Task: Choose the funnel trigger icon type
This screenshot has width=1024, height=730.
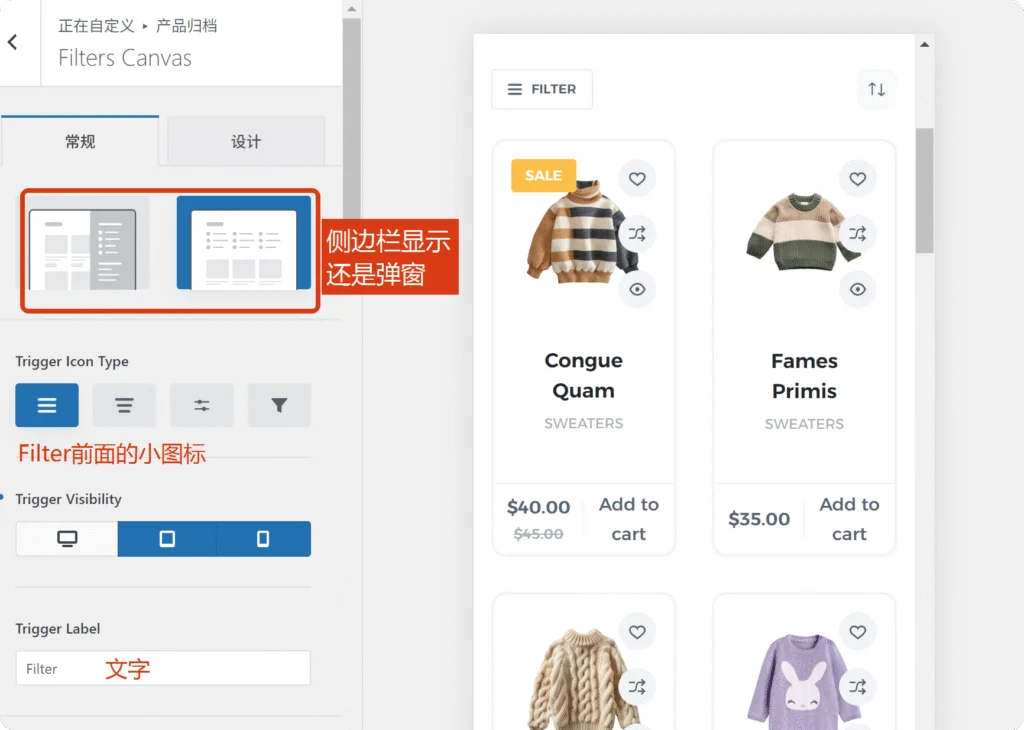Action: pyautogui.click(x=279, y=405)
